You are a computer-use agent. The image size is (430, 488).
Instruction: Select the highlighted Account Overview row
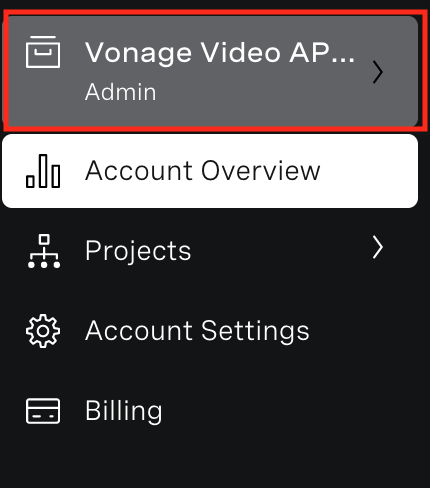click(x=210, y=171)
